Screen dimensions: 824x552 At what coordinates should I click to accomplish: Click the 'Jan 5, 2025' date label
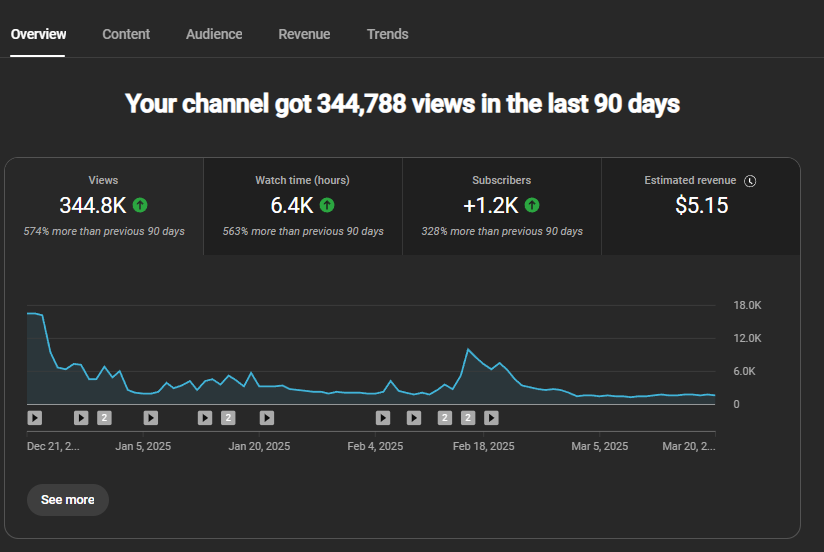click(143, 446)
